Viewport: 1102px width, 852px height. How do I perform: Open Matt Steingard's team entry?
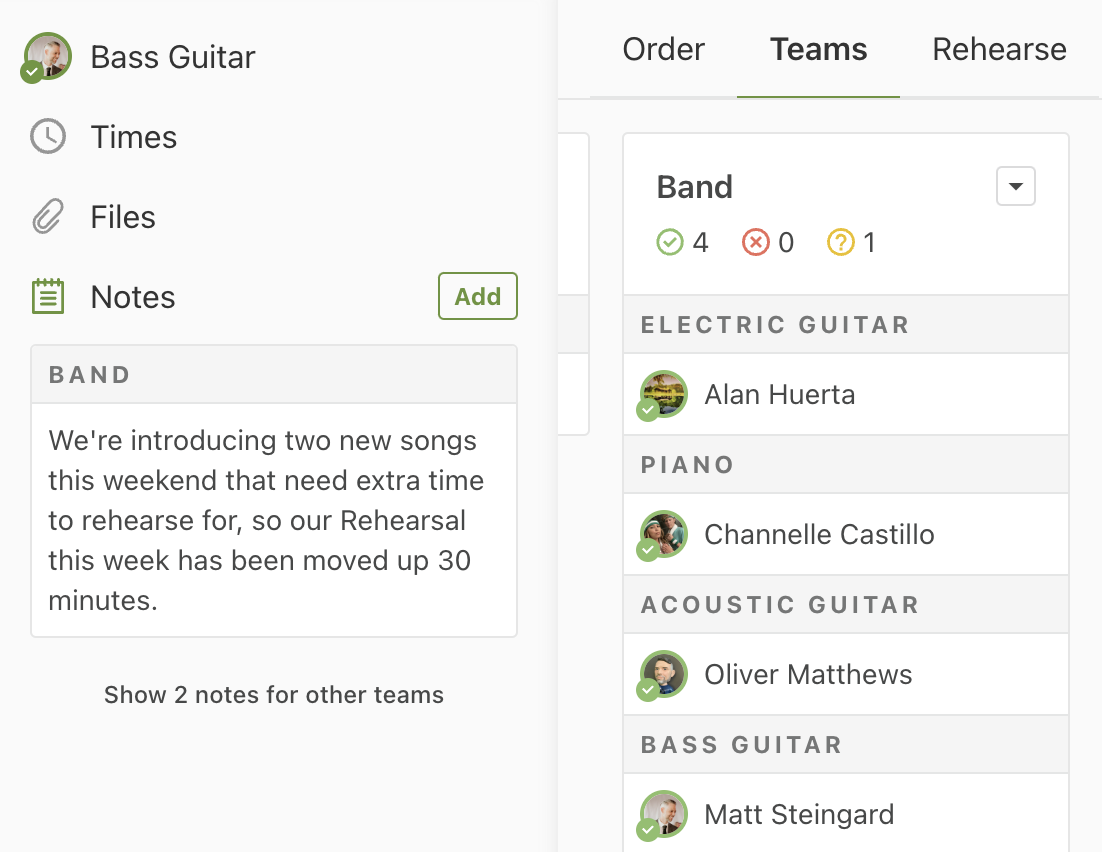click(x=799, y=814)
